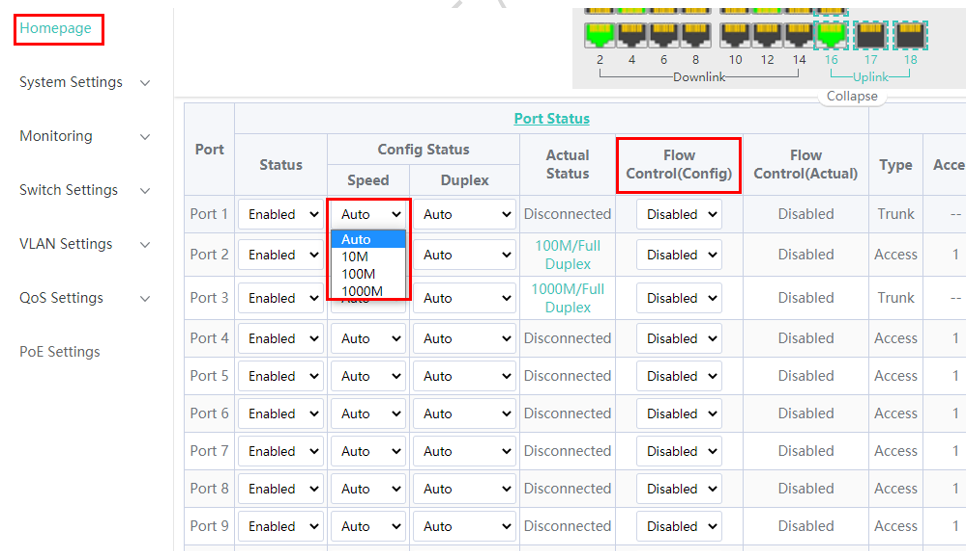Open the Homepage menu item

click(56, 29)
